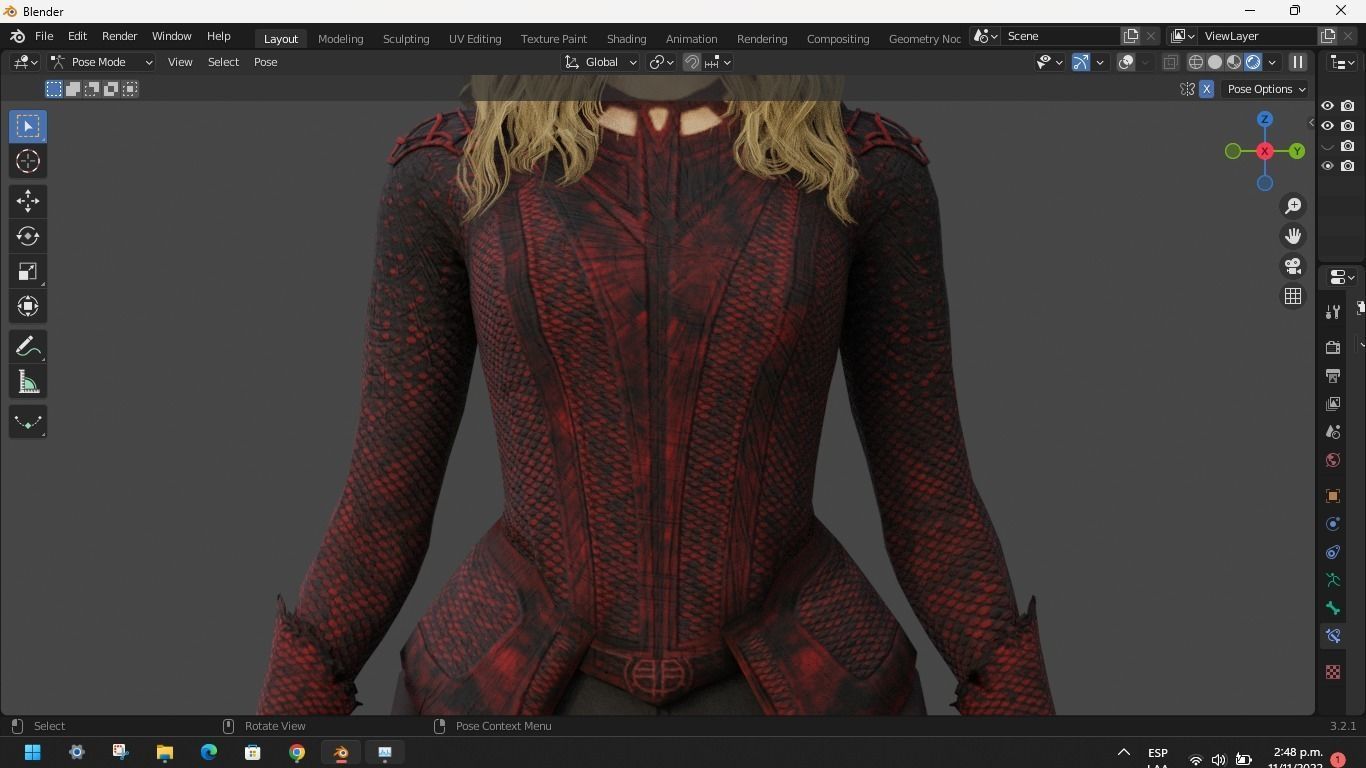Open Google Chrome from the taskbar

pos(297,752)
